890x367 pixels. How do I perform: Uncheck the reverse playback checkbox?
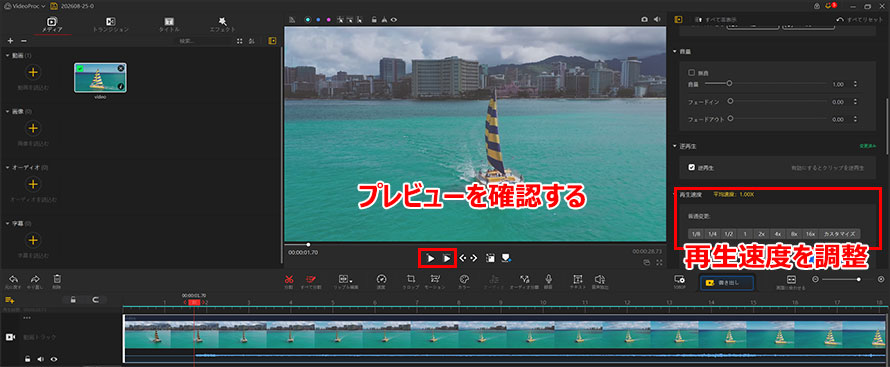(691, 168)
